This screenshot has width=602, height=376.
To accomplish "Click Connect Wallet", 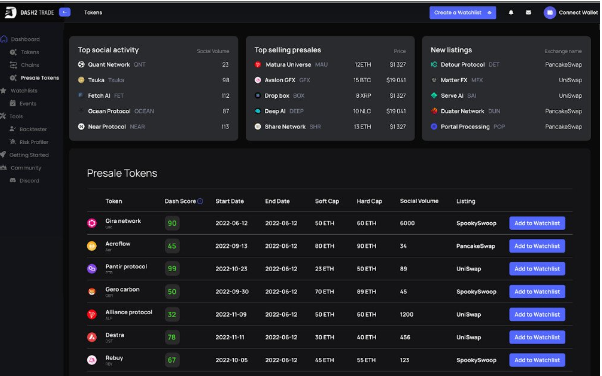I will tap(578, 12).
